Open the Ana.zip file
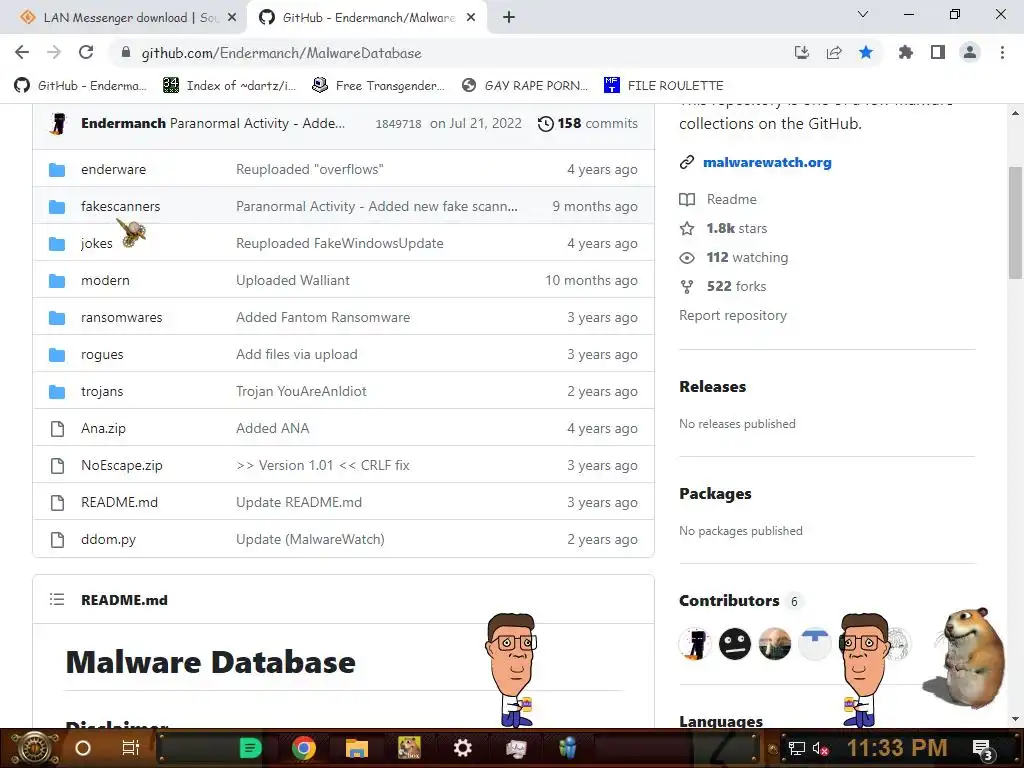1024x768 pixels. pos(103,428)
